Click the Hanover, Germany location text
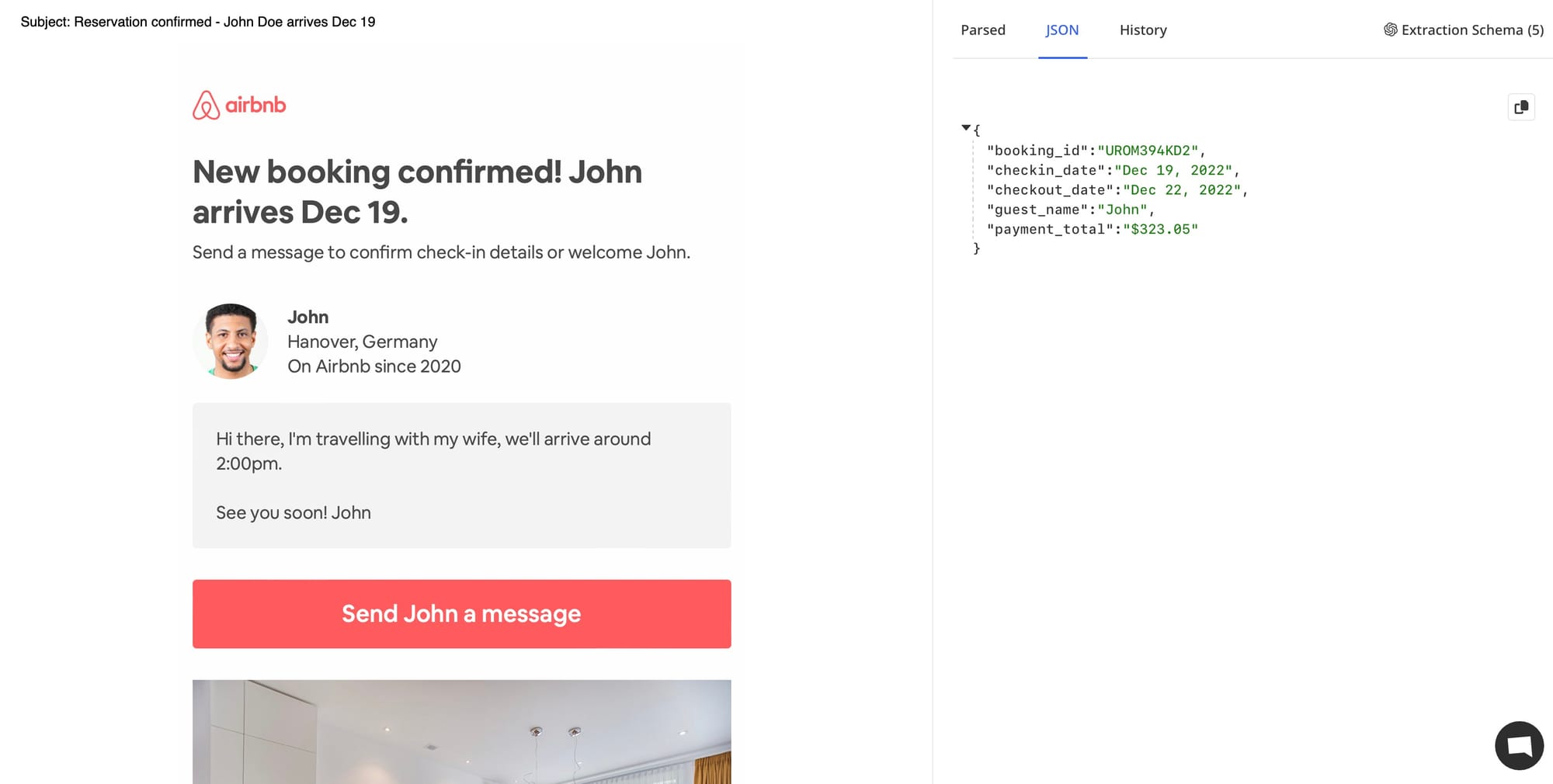 pos(362,342)
